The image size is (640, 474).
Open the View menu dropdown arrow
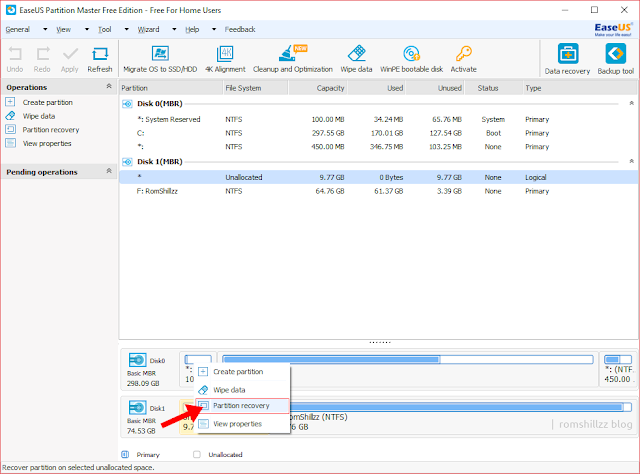[87, 29]
